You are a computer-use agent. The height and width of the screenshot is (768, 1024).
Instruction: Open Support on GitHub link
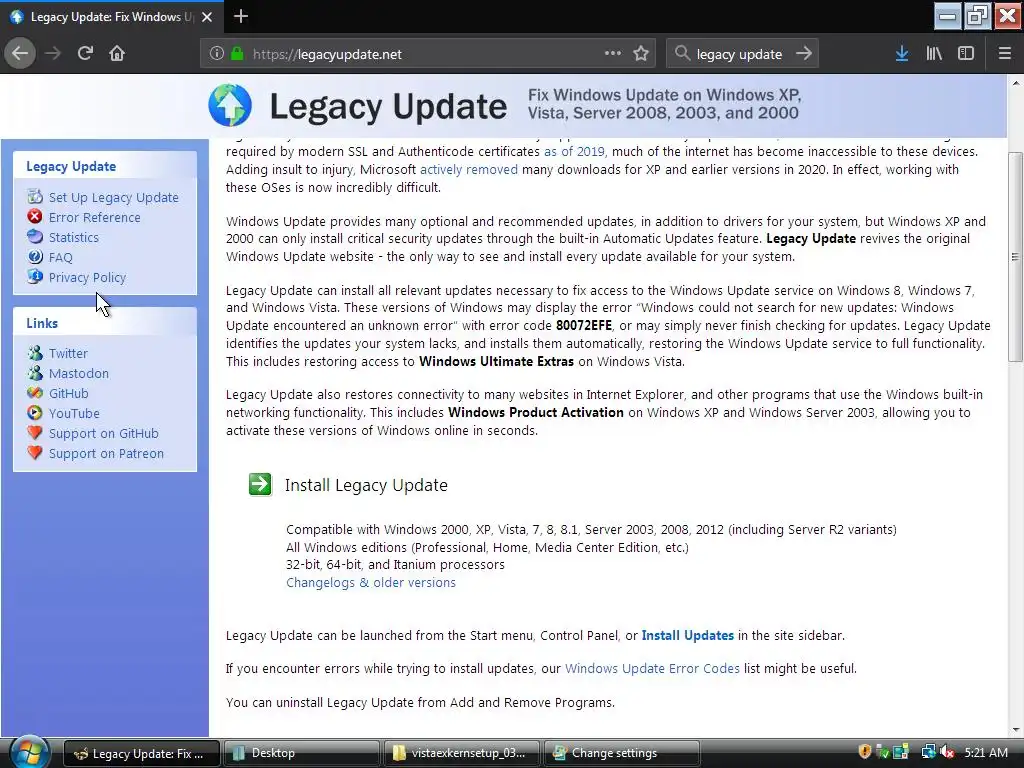[x=104, y=434]
